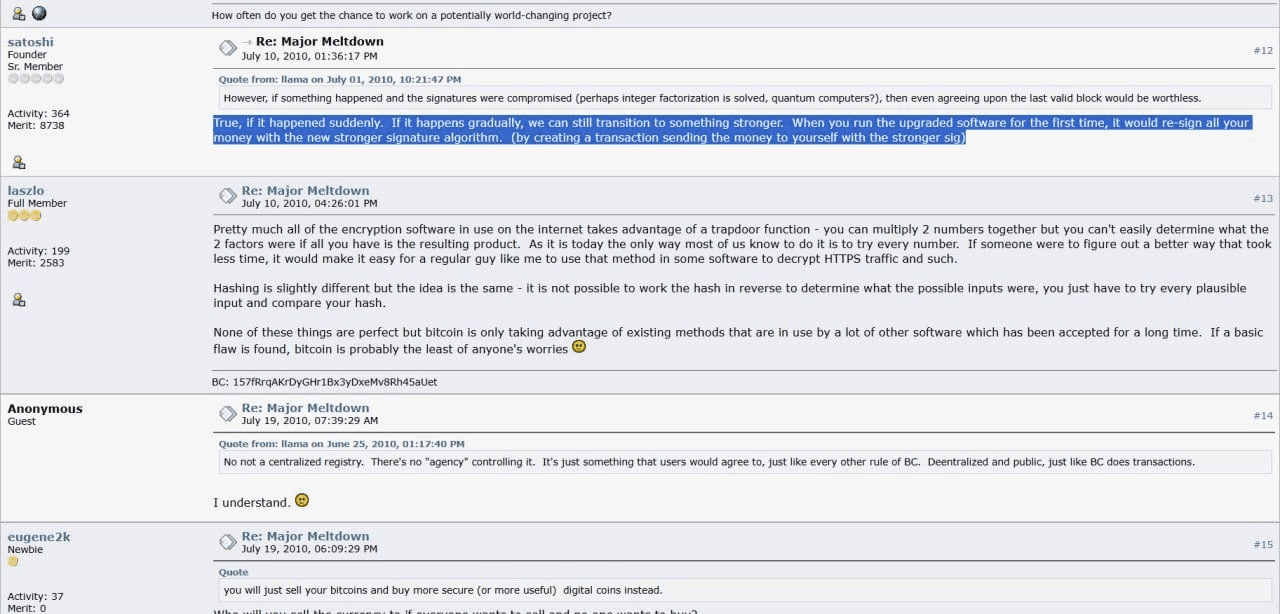Click the post icon on Anonymous's reply
The image size is (1280, 614).
[x=228, y=413]
